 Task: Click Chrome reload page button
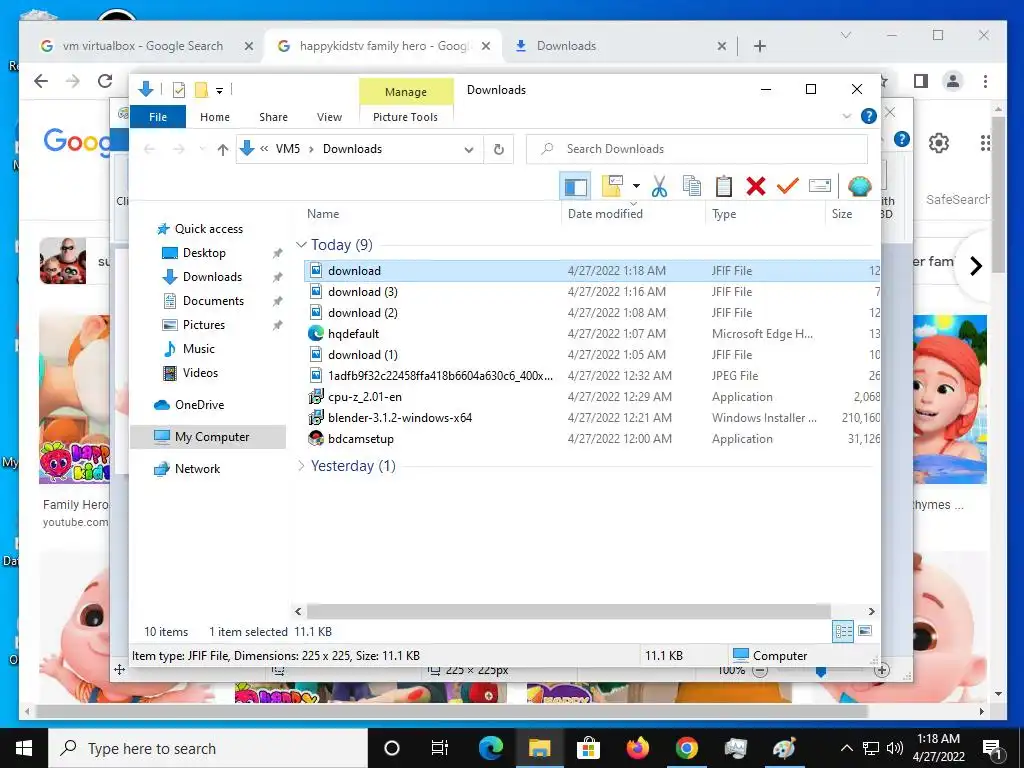(104, 81)
